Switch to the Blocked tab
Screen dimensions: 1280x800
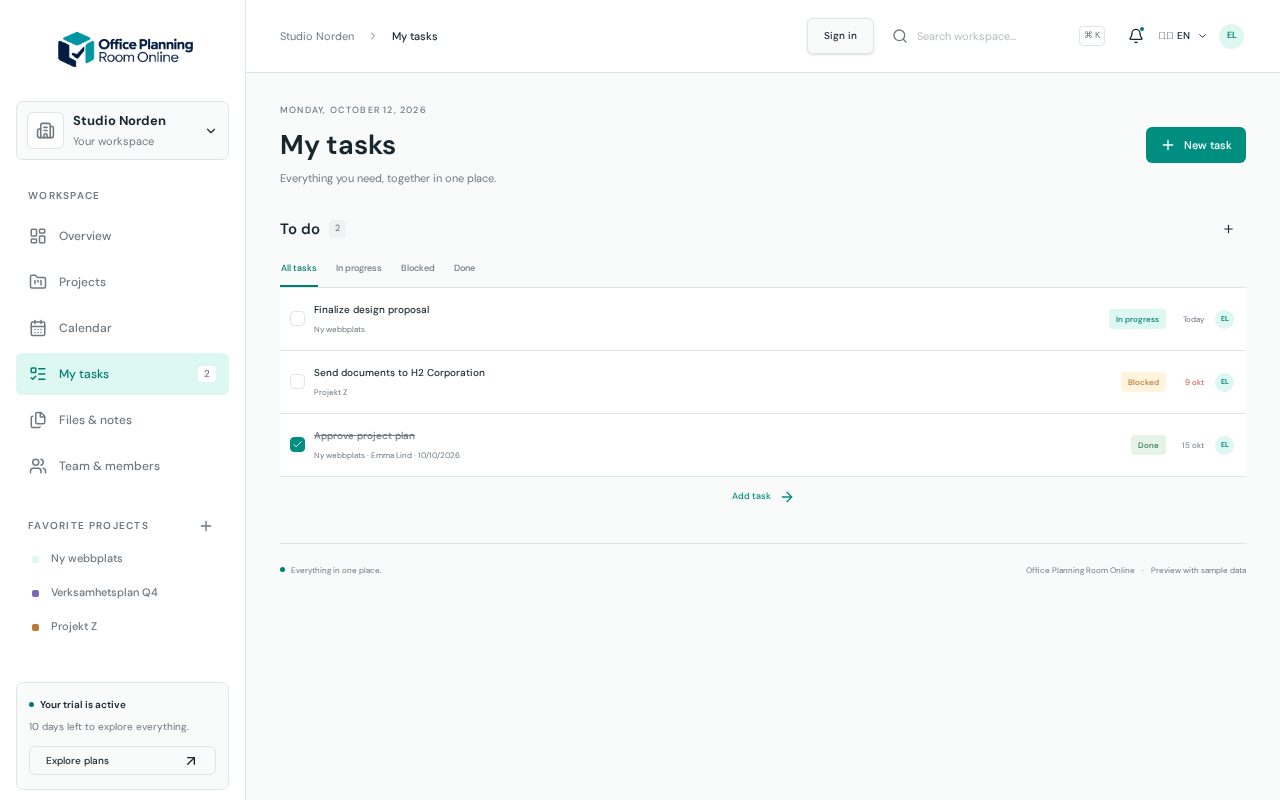click(x=418, y=268)
